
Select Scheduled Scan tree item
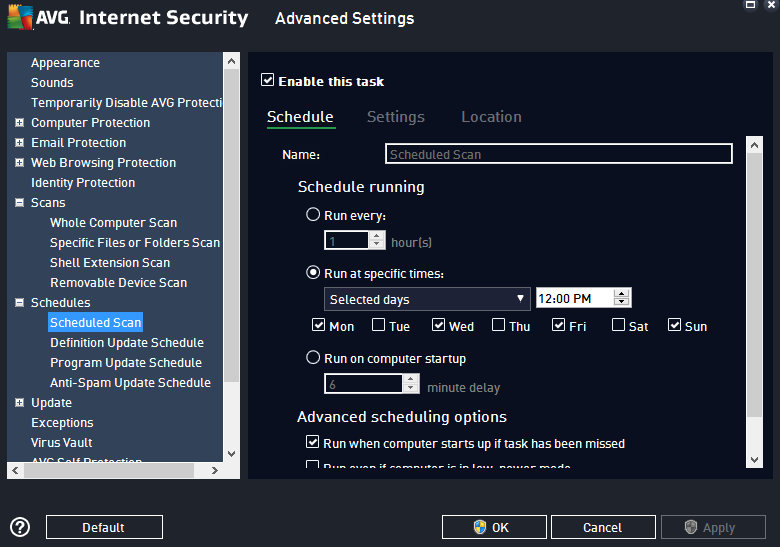click(96, 322)
